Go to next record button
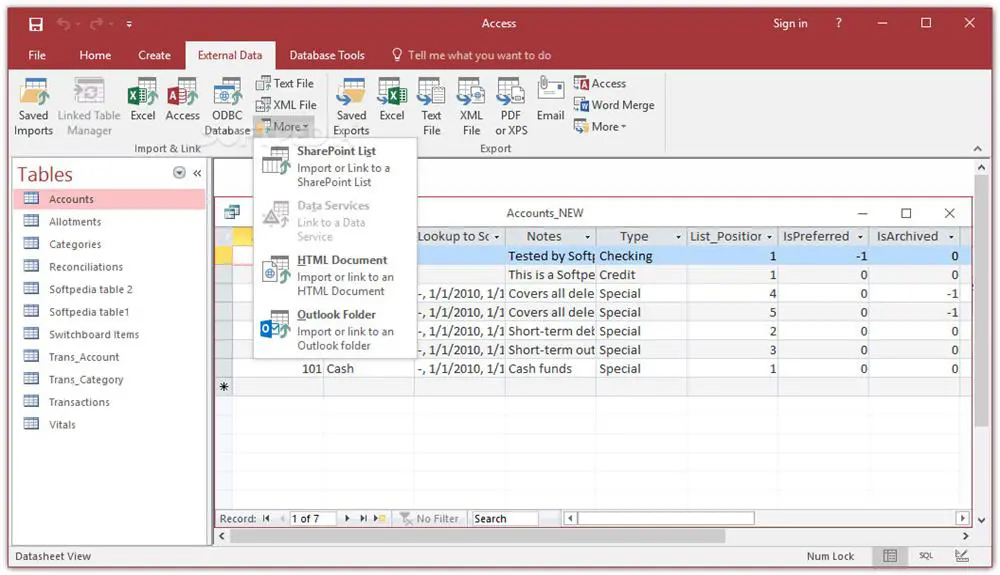Image resolution: width=1000 pixels, height=575 pixels. click(x=347, y=518)
